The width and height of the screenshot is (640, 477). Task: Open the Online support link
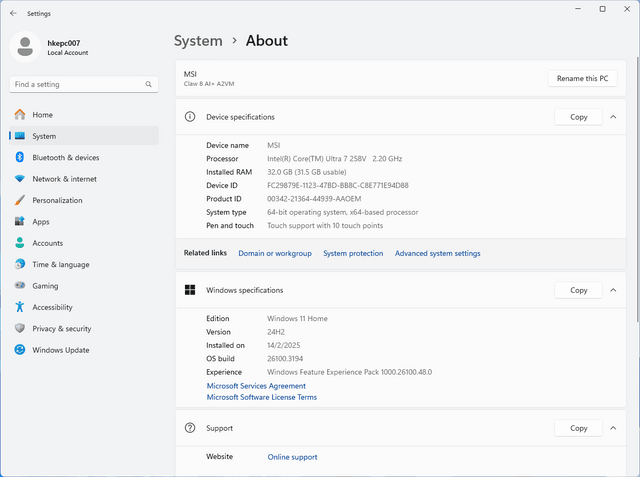292,457
